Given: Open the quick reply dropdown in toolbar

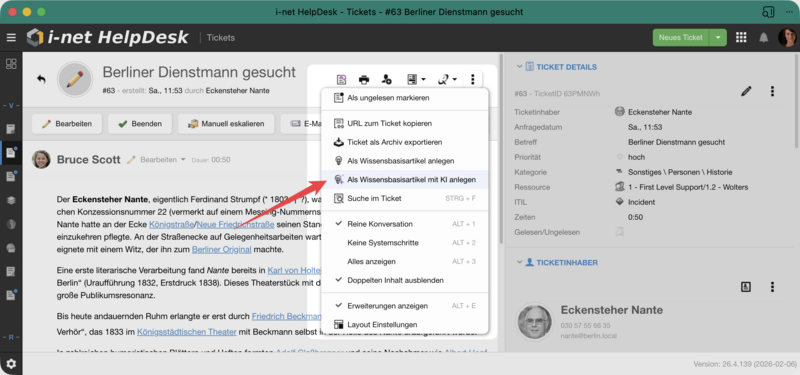Looking at the screenshot, I should [447, 79].
